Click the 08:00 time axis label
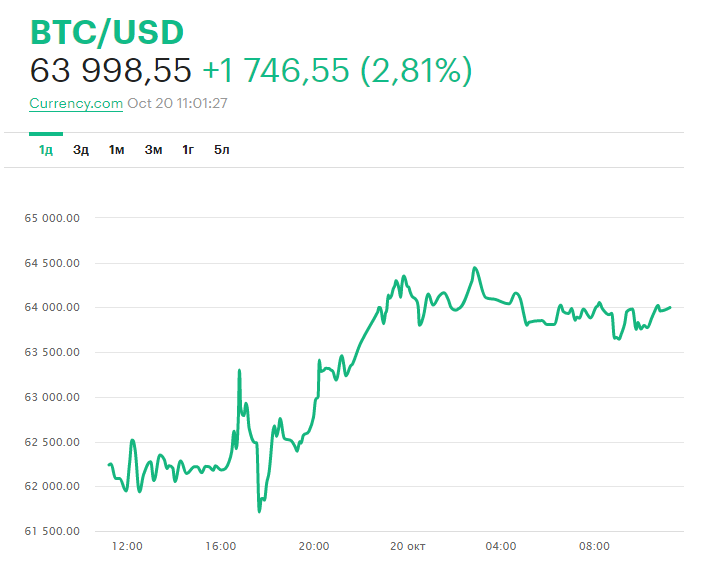Viewport: 713px width, 577px height. [594, 546]
